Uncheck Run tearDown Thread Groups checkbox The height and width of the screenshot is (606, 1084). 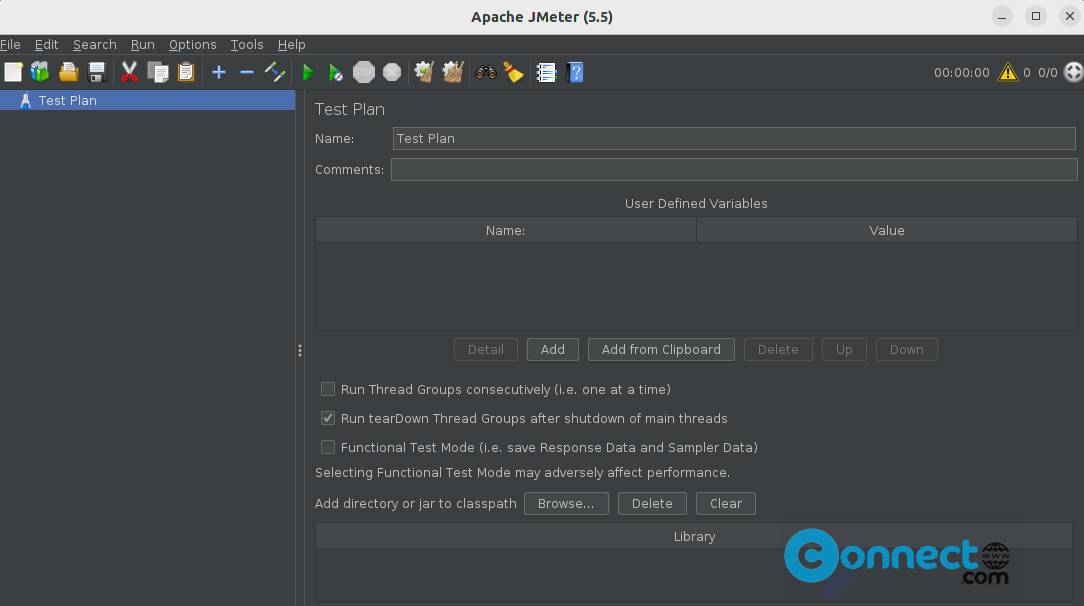tap(328, 418)
